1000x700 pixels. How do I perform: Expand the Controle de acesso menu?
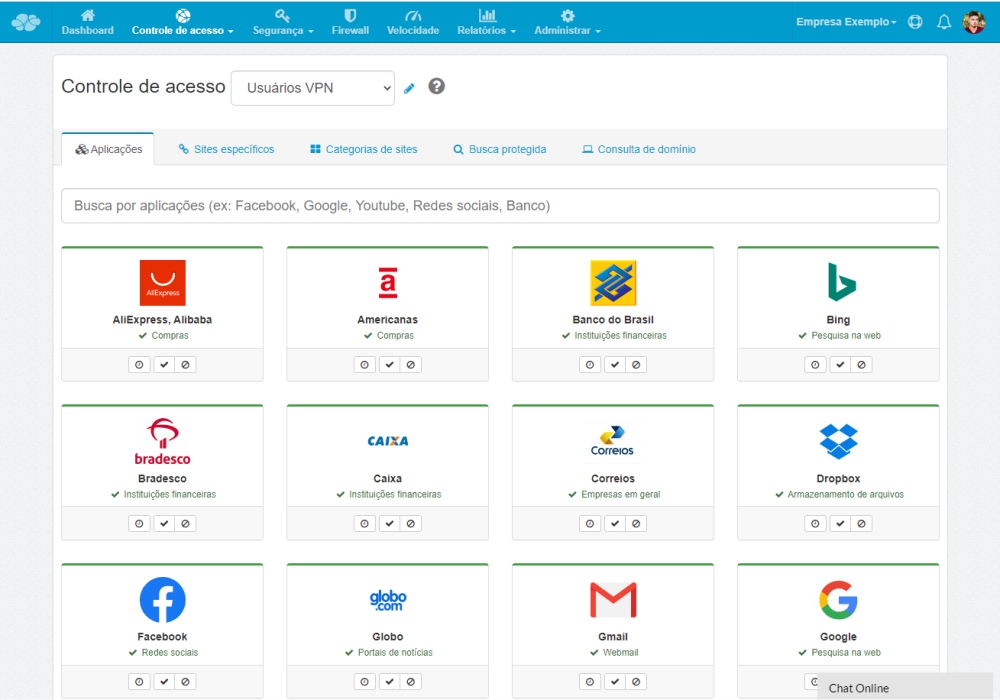coord(182,22)
